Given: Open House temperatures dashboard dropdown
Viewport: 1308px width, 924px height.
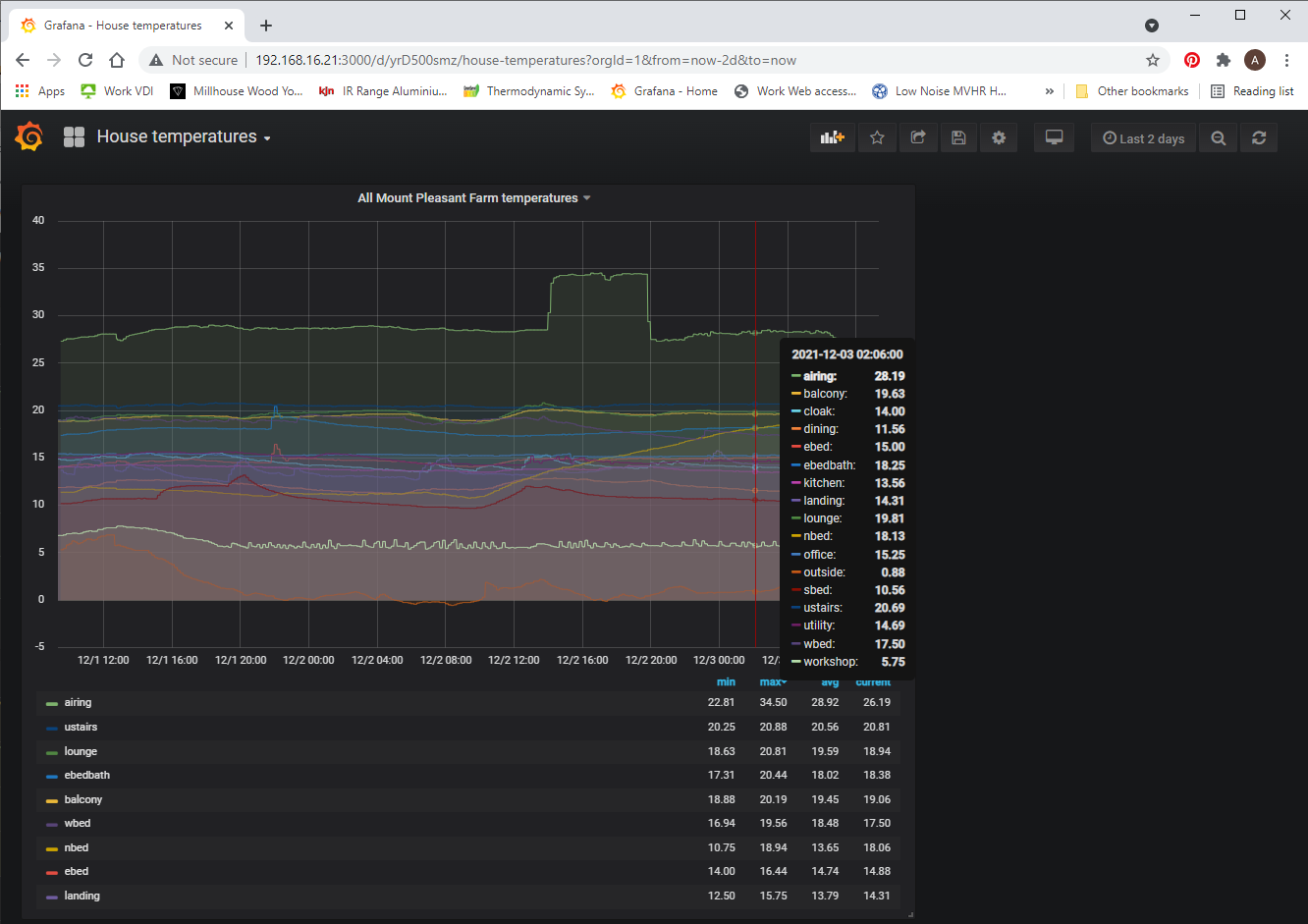Looking at the screenshot, I should point(183,137).
